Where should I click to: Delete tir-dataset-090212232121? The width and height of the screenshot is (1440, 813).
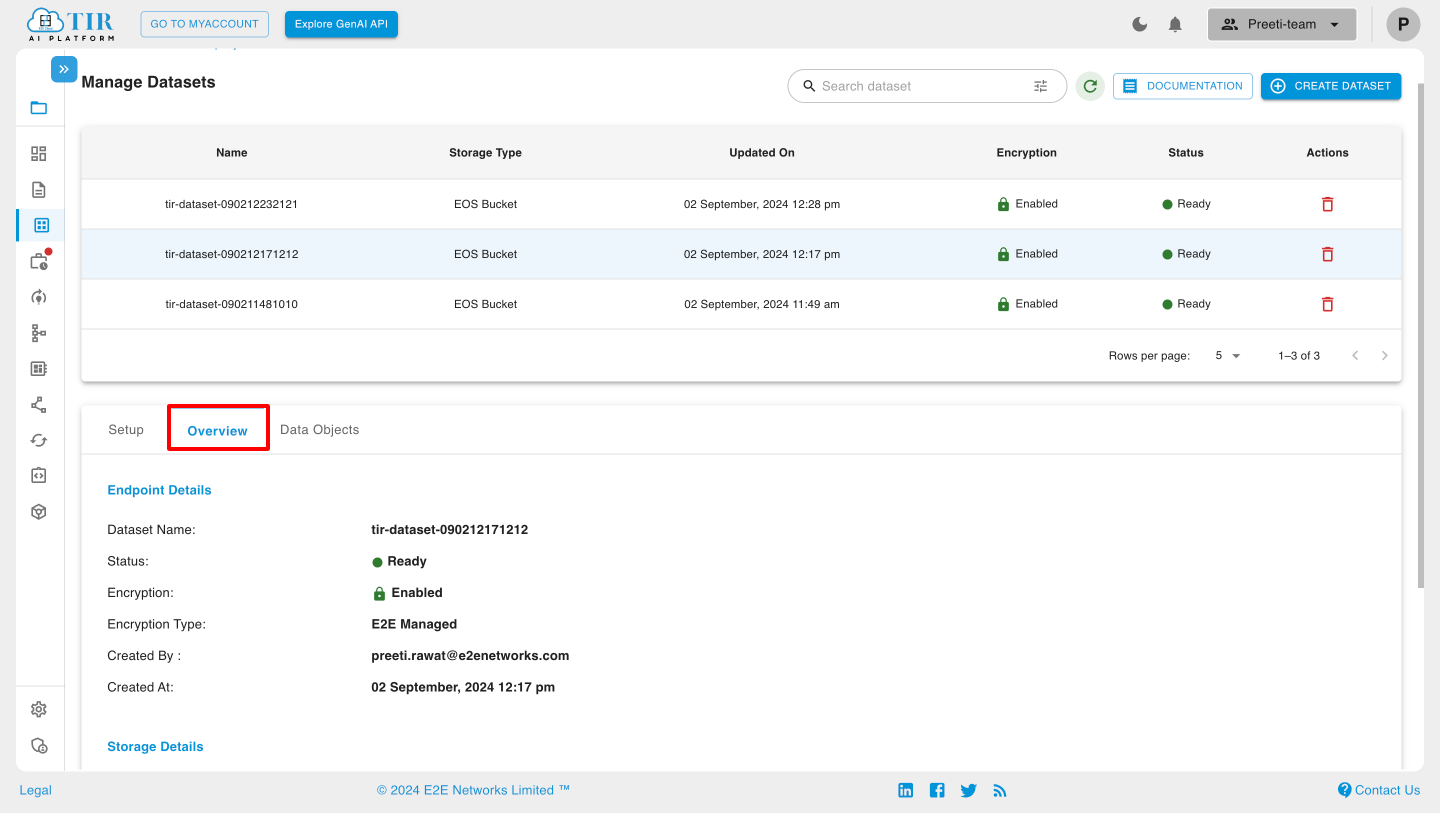pyautogui.click(x=1328, y=204)
